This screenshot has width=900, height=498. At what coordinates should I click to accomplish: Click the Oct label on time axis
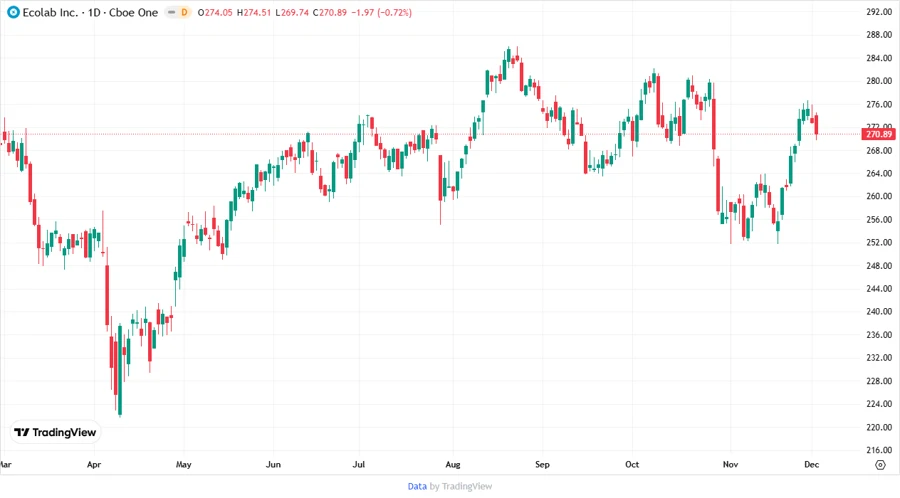(632, 464)
